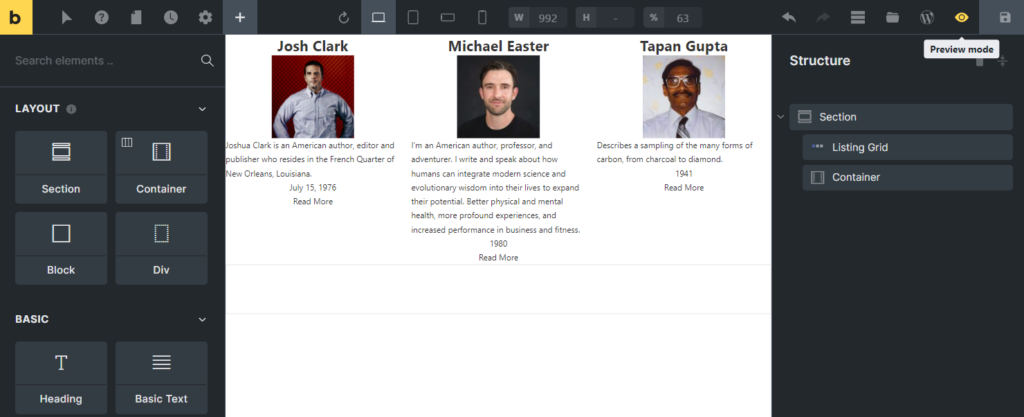1024x417 pixels.
Task: Redo change with forward arrow
Action: (823, 18)
